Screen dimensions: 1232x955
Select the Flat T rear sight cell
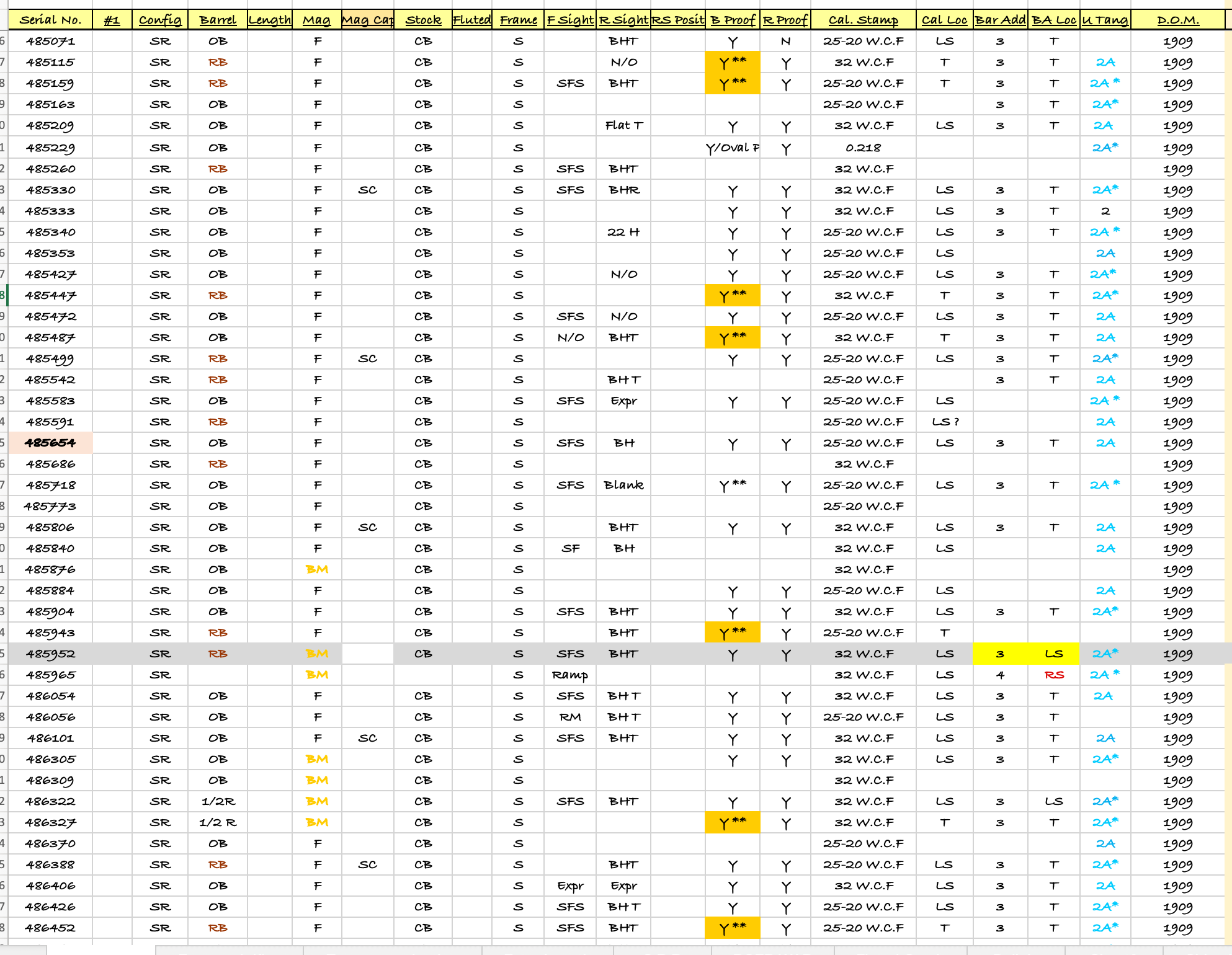click(623, 126)
